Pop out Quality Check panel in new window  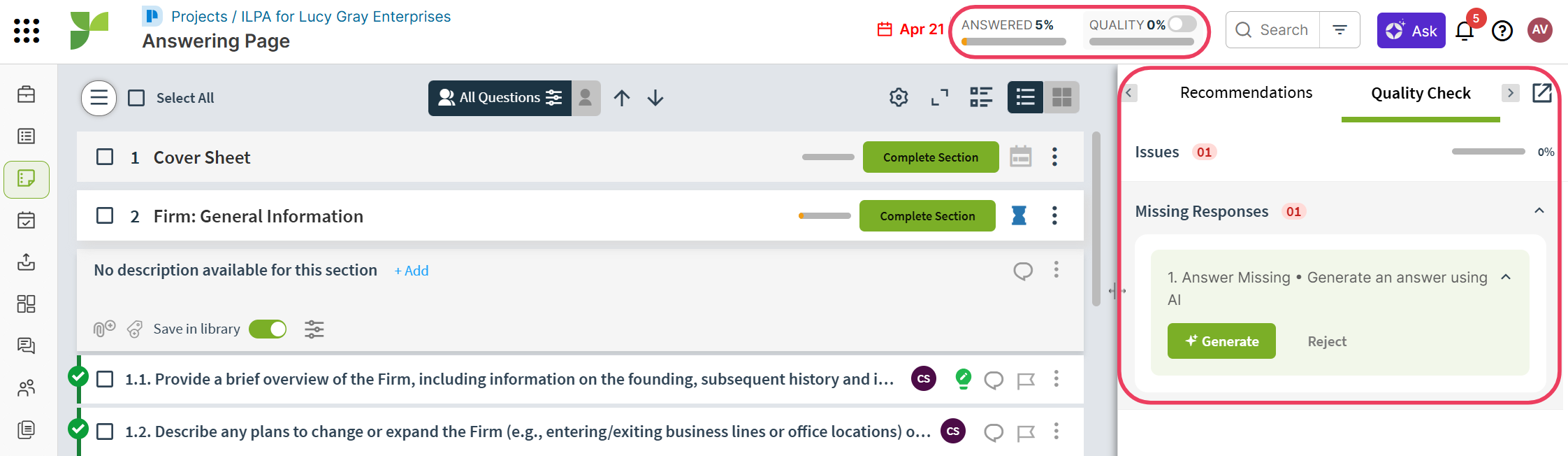click(x=1542, y=93)
